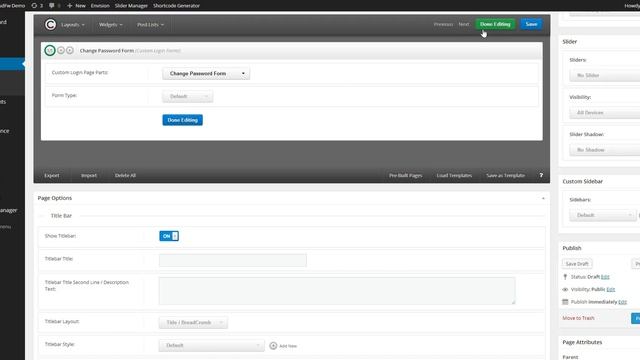Click Load Templates
This screenshot has width=640, height=360.
(x=454, y=176)
